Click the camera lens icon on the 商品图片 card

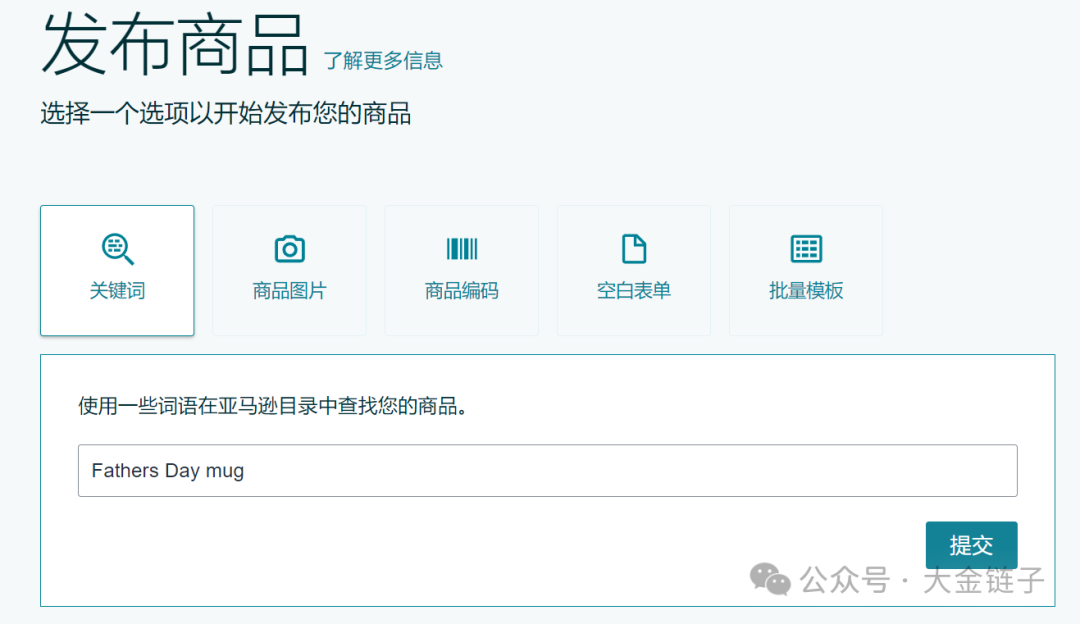coord(289,248)
